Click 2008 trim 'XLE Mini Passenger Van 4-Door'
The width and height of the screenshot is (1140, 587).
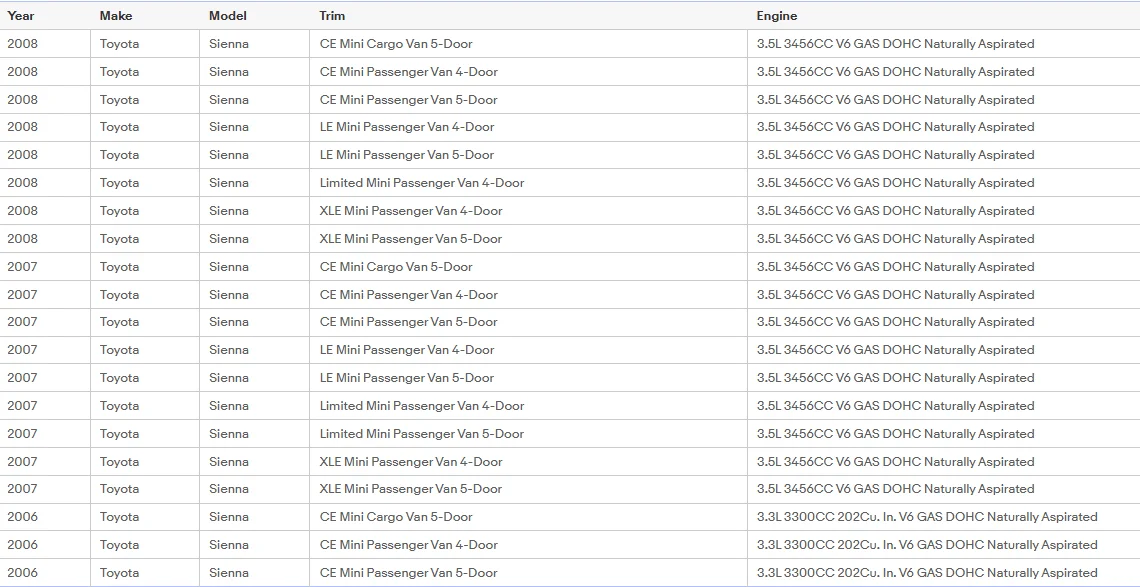pos(411,211)
